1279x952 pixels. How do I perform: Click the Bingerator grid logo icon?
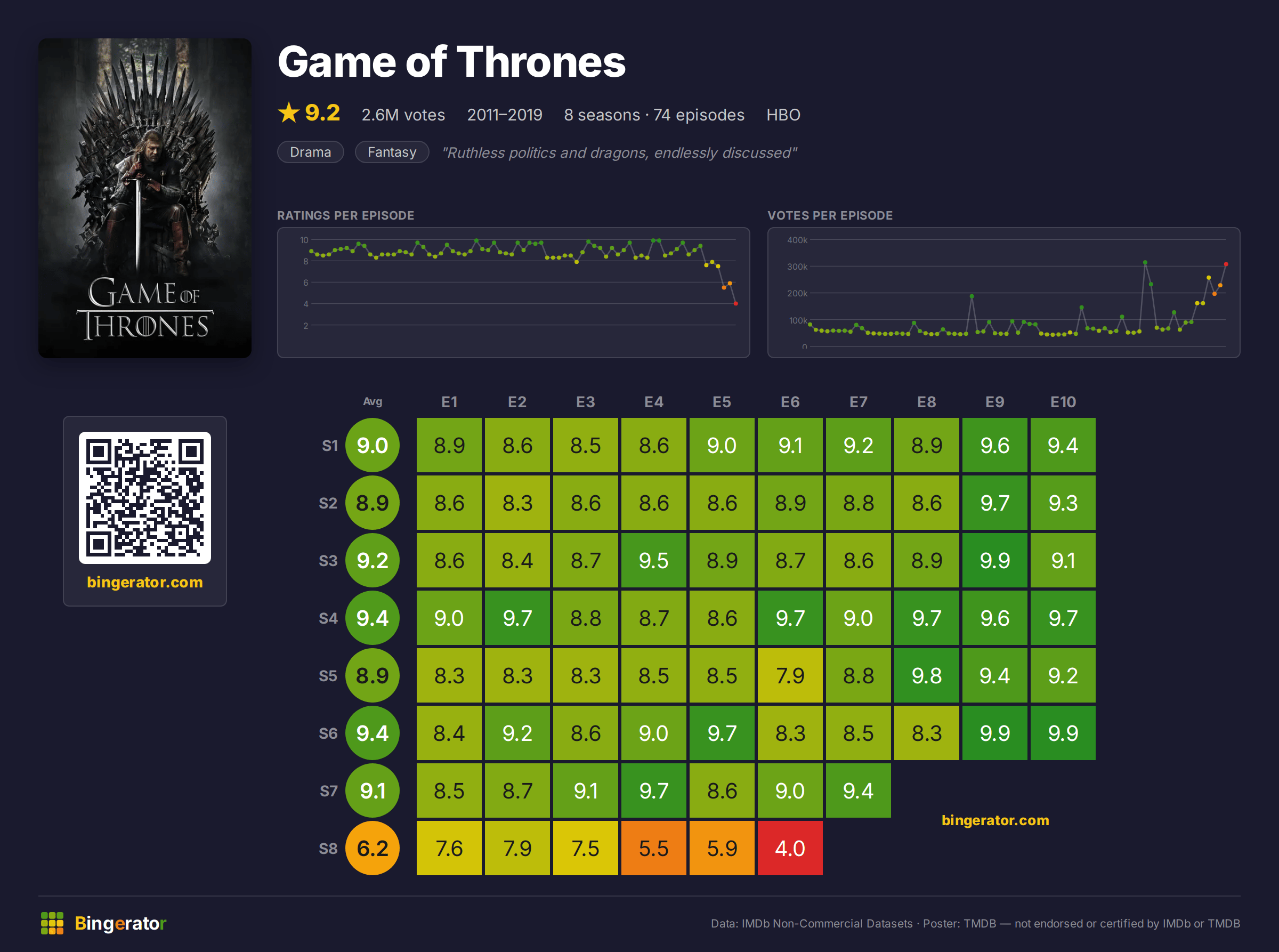point(52,923)
